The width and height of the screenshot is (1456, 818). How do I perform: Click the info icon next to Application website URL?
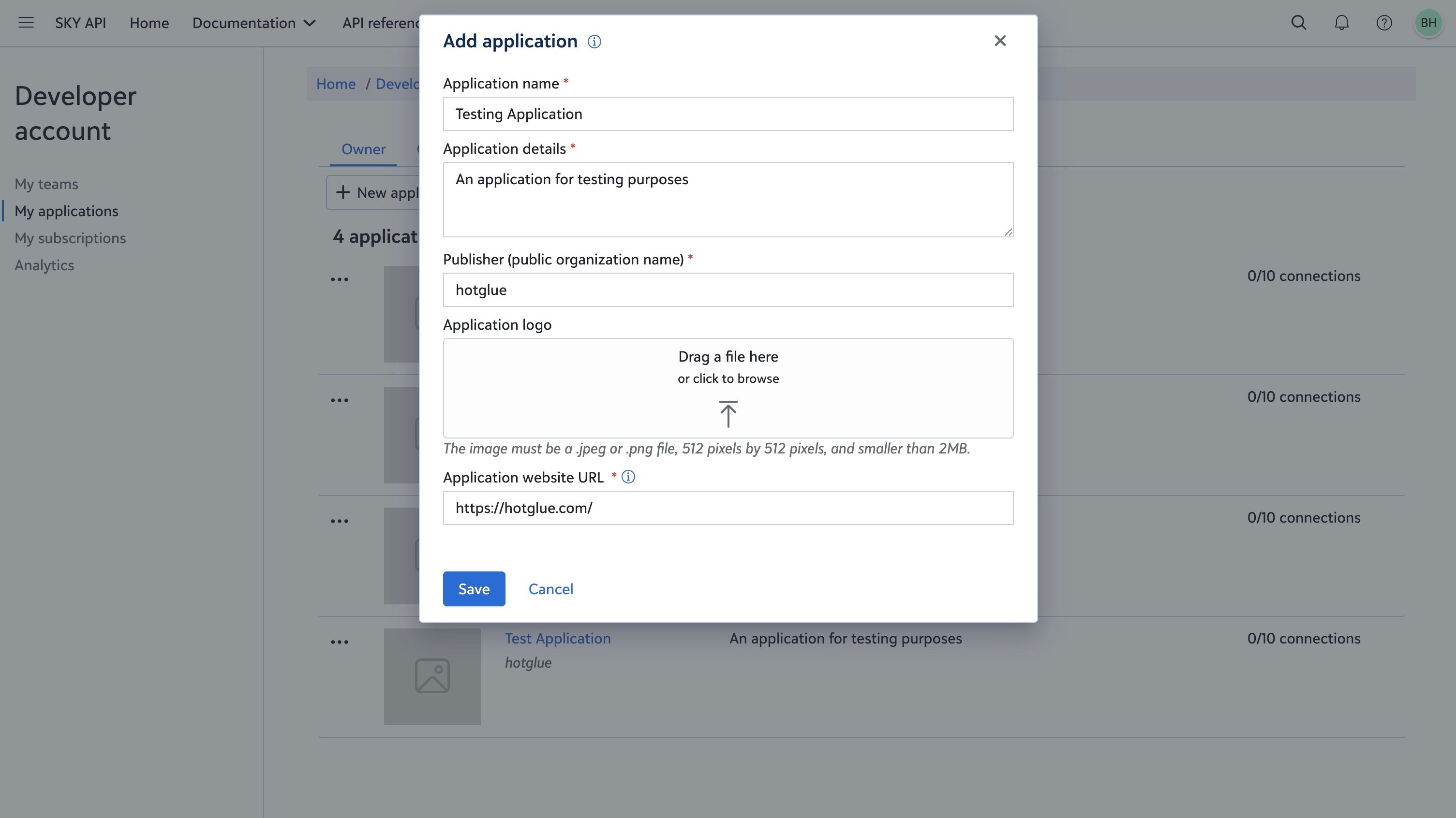628,477
